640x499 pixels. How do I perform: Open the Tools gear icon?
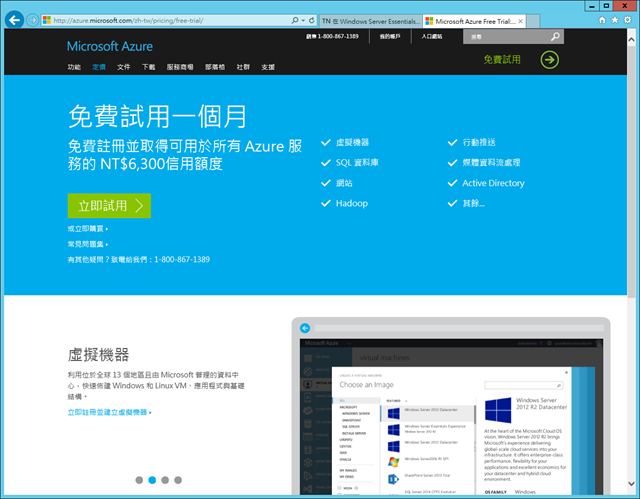pyautogui.click(x=628, y=20)
